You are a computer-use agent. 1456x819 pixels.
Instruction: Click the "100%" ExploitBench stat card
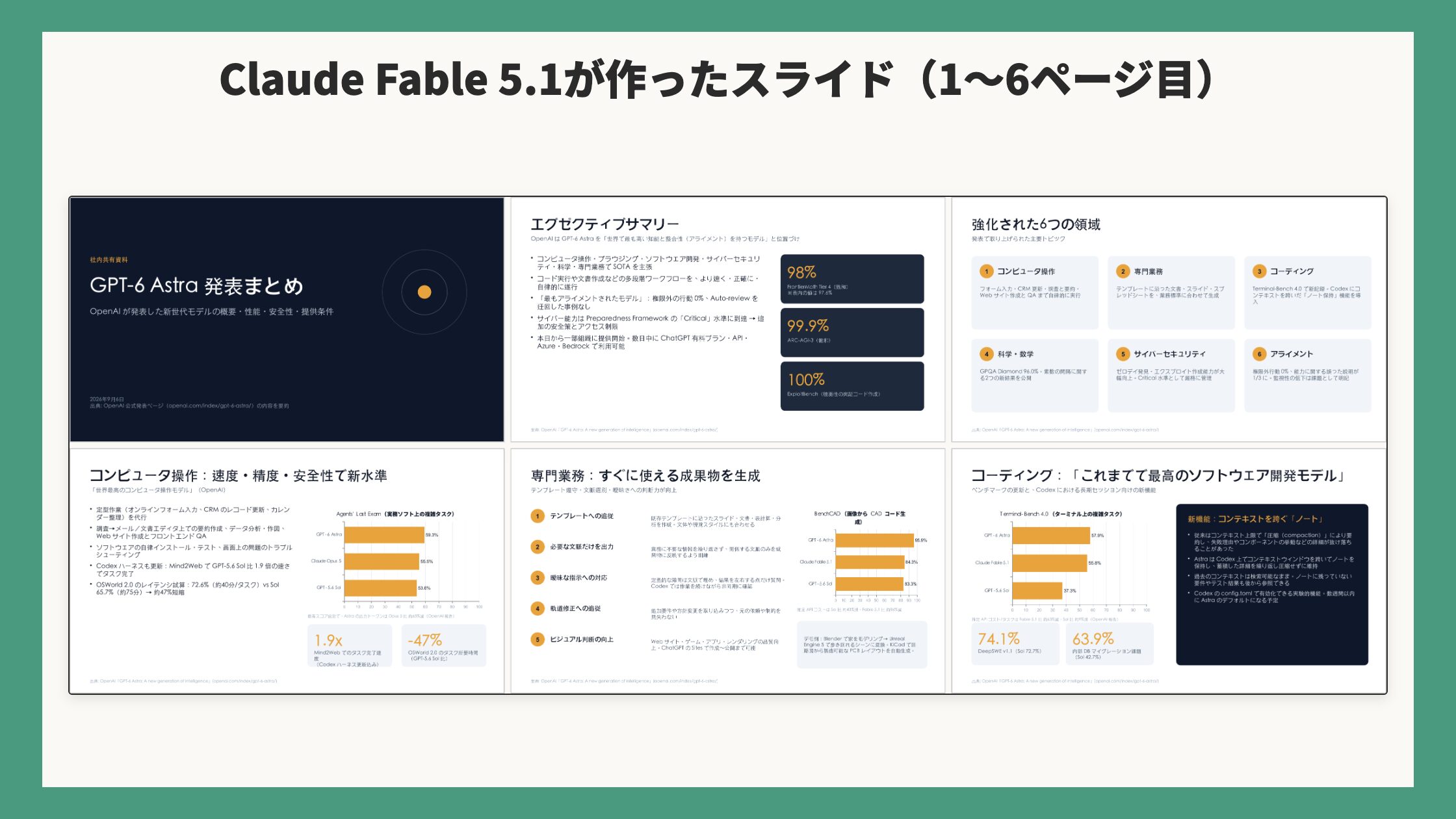(852, 386)
